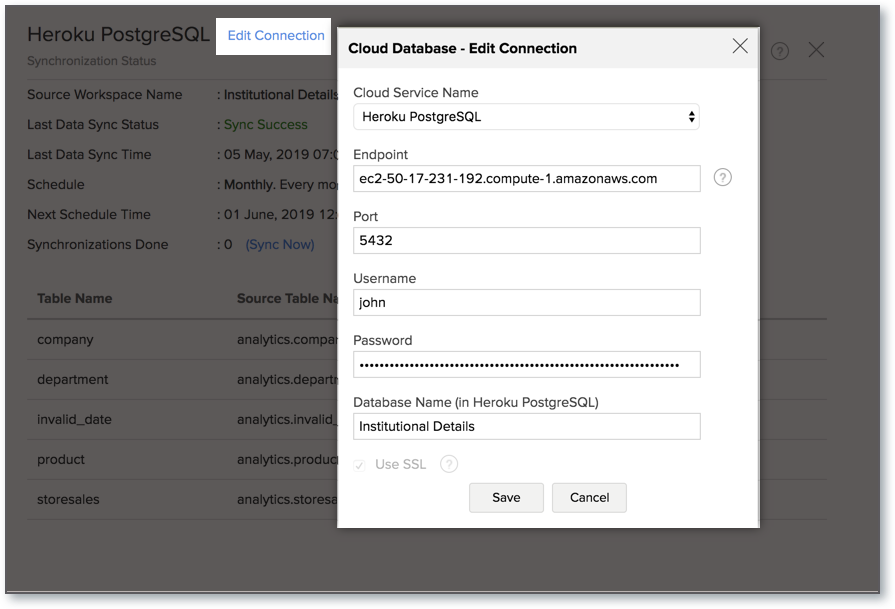Click the Next Schedule Time label
Image resolution: width=895 pixels, height=609 pixels.
pyautogui.click(x=89, y=215)
